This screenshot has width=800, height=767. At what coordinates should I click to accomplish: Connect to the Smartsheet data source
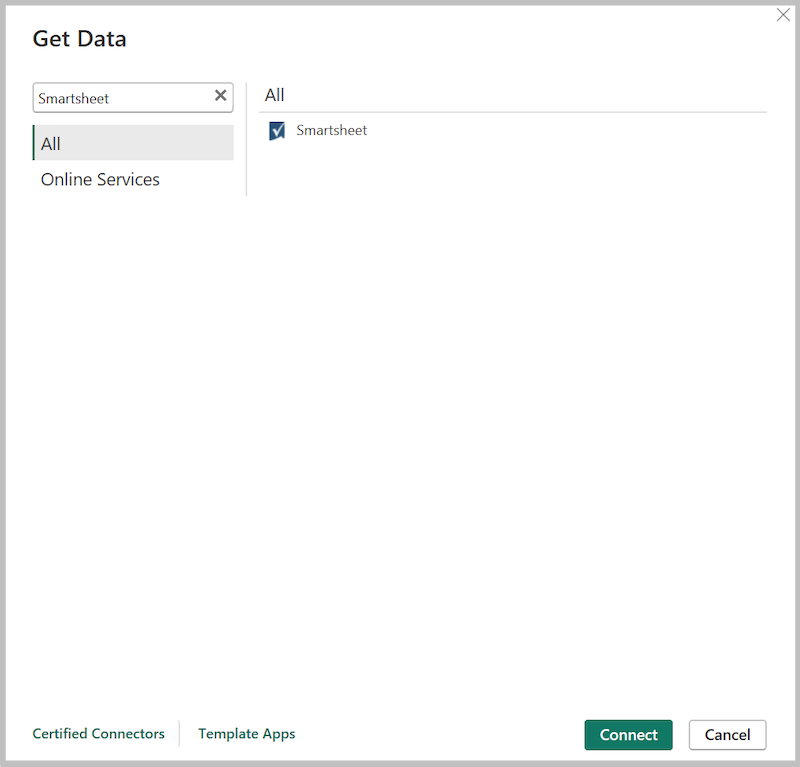pyautogui.click(x=628, y=735)
